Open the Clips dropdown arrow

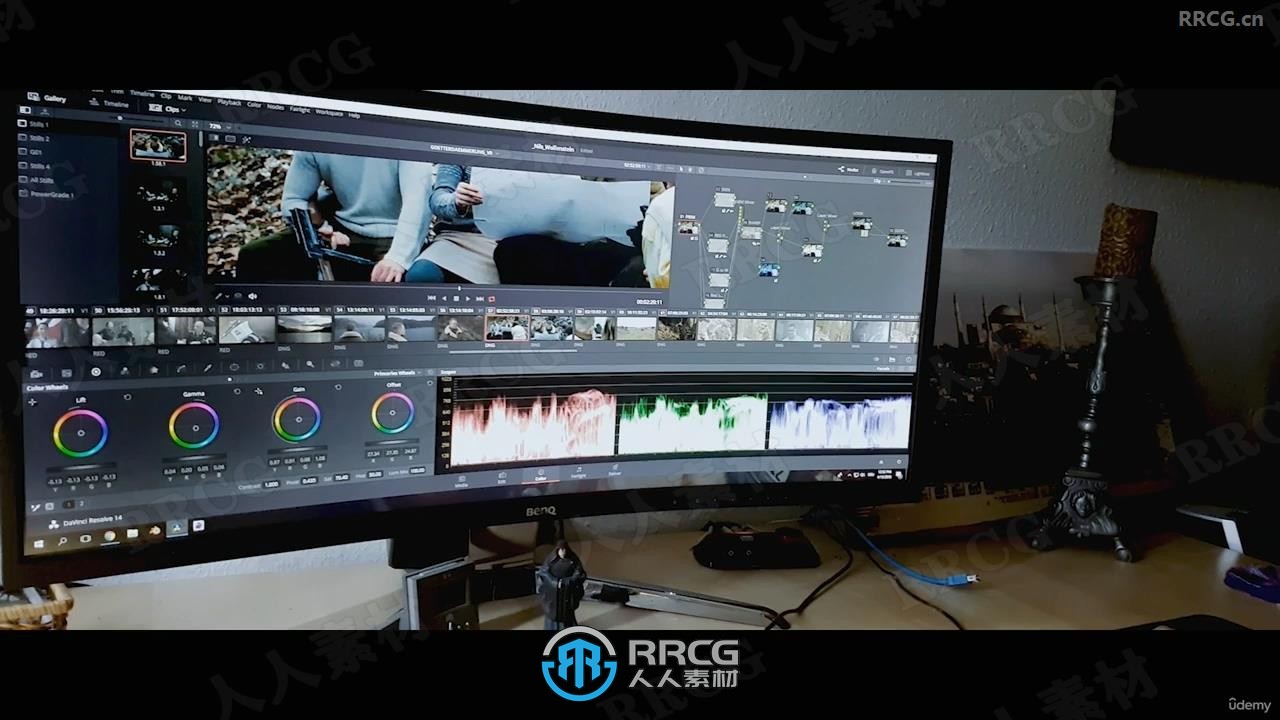tap(184, 110)
